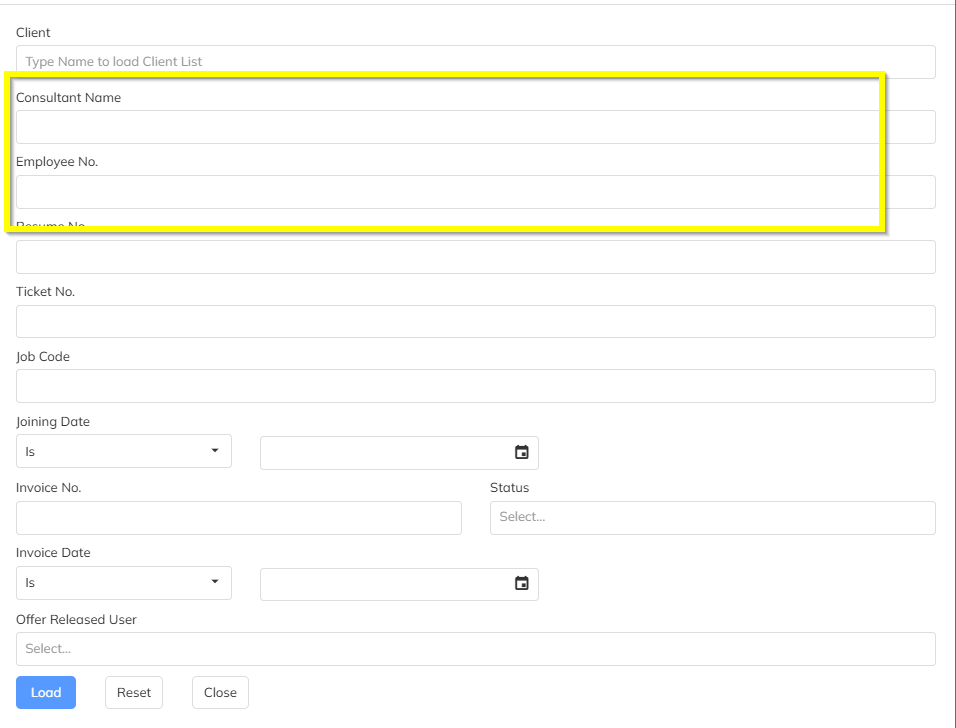
Task: Click the 'Offer Released User' label text
Action: pos(76,619)
